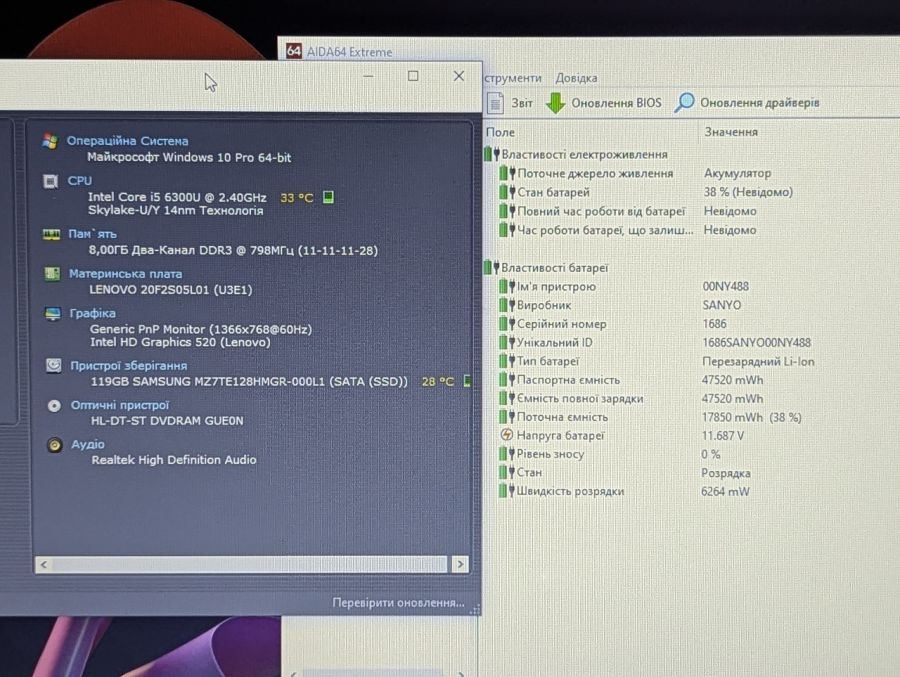Image resolution: width=900 pixels, height=677 pixels.
Task: Click battery icon beside Виробник
Action: click(506, 305)
